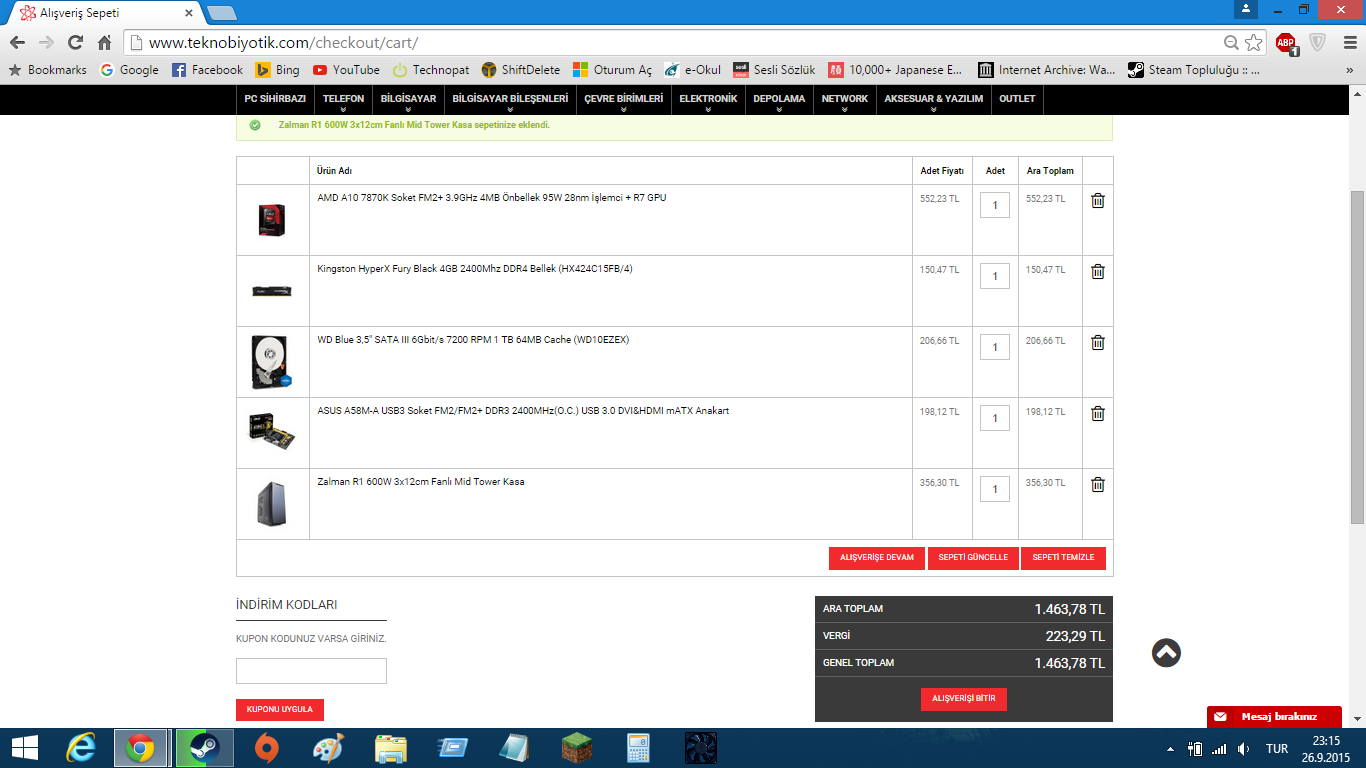
Task: Expand the ELEKTRONİK category menu
Action: [708, 99]
